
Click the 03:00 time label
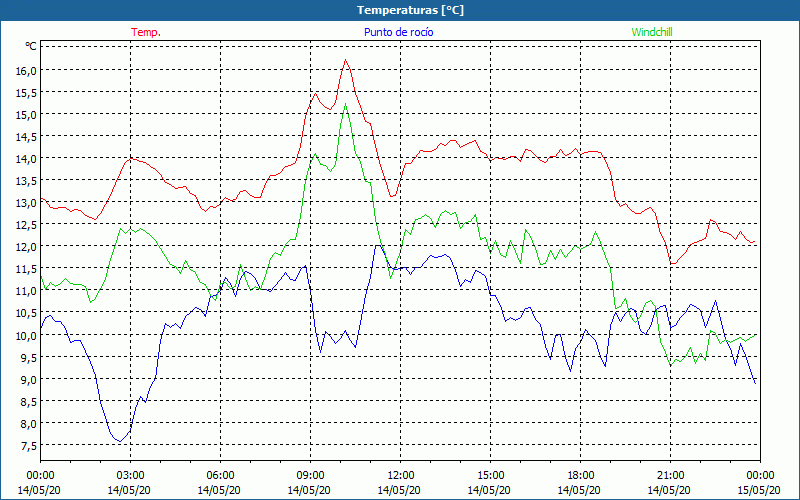pyautogui.click(x=130, y=476)
